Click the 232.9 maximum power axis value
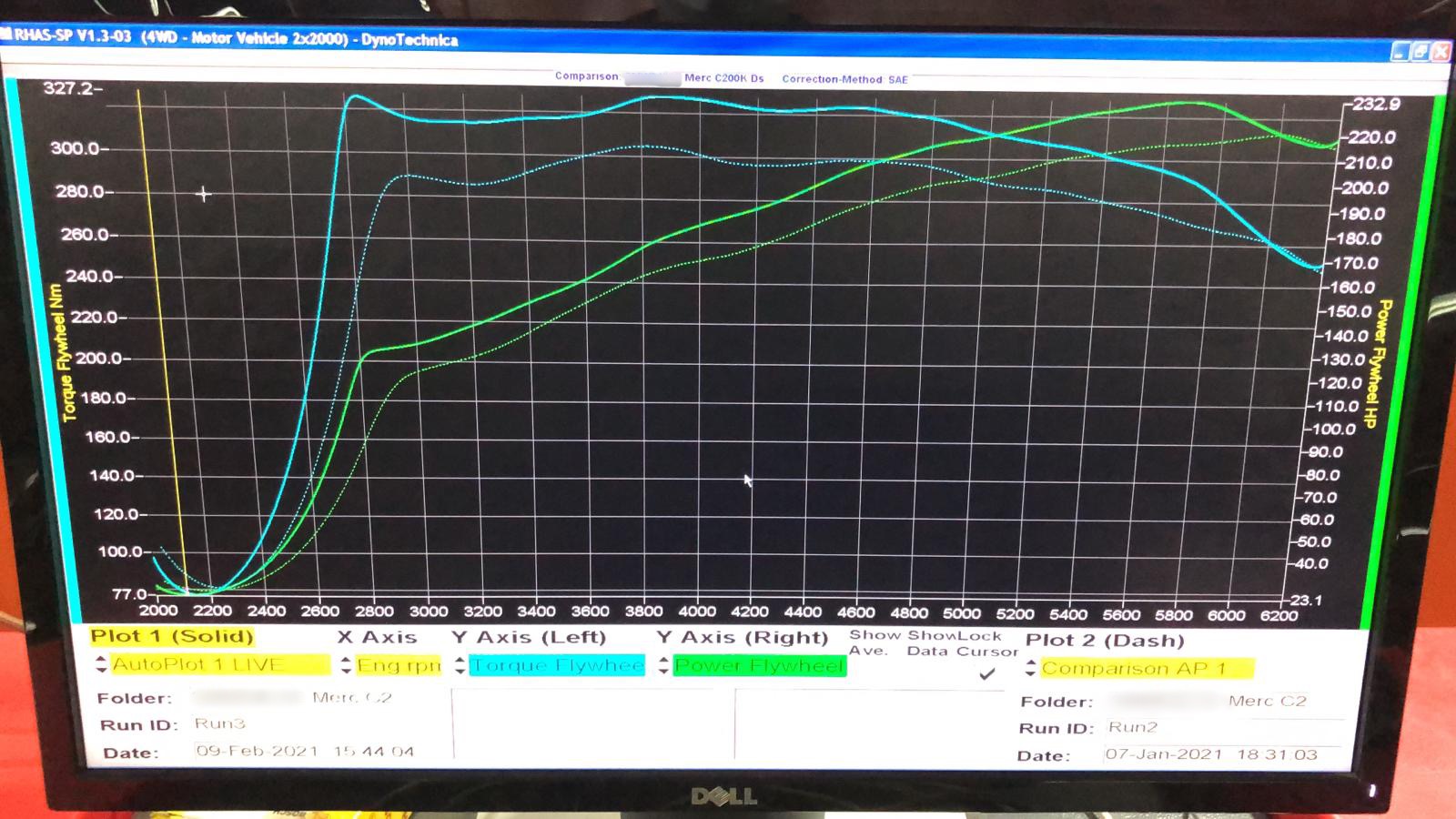Viewport: 1456px width, 819px height. pyautogui.click(x=1376, y=104)
